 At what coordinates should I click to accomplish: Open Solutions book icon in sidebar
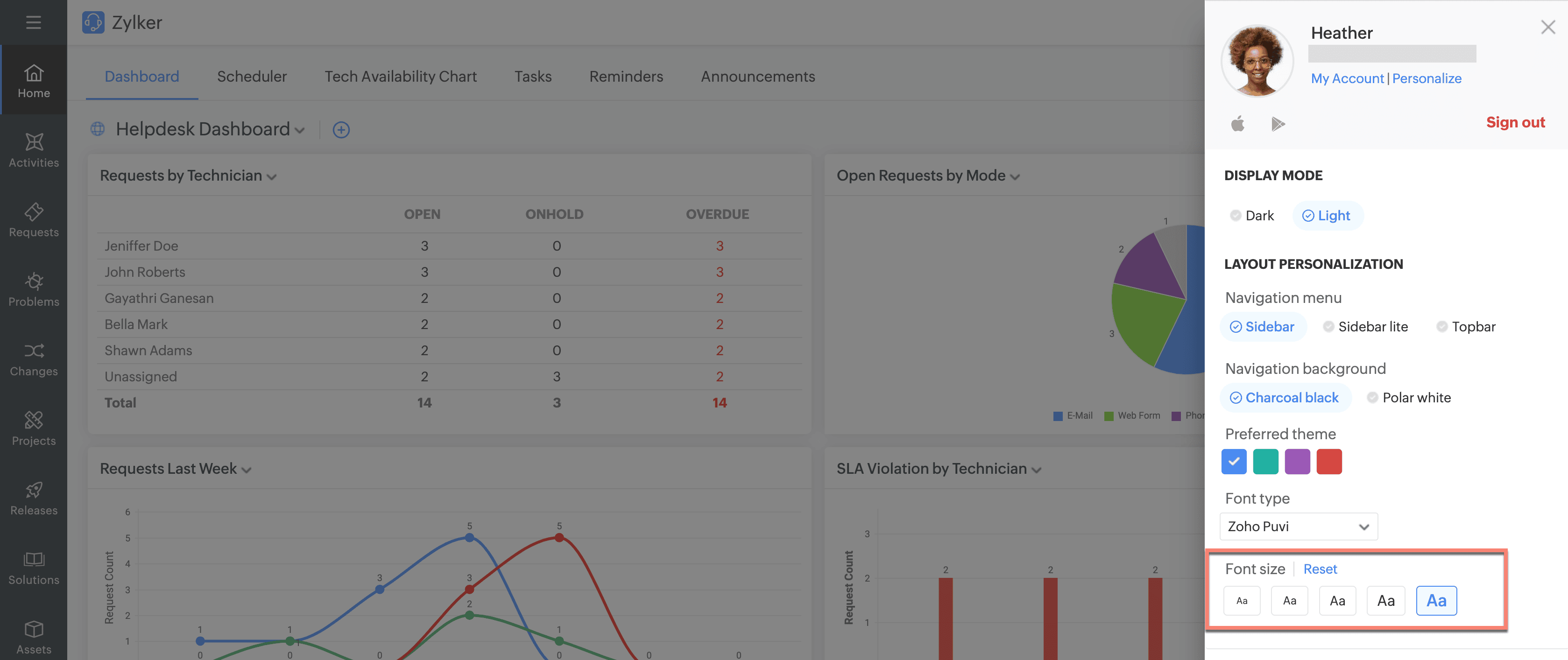(x=34, y=560)
